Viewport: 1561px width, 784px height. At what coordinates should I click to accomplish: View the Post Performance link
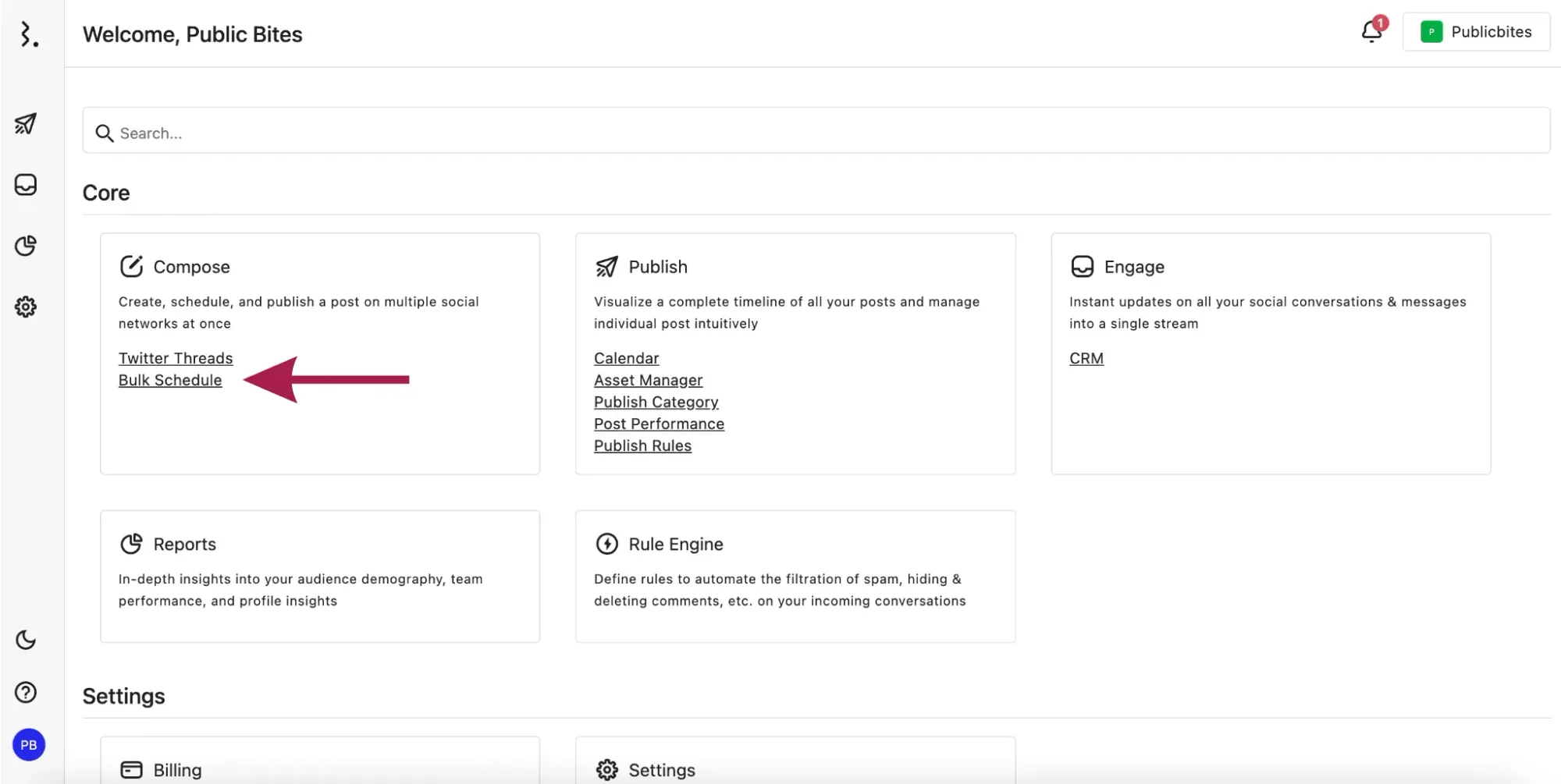(659, 424)
